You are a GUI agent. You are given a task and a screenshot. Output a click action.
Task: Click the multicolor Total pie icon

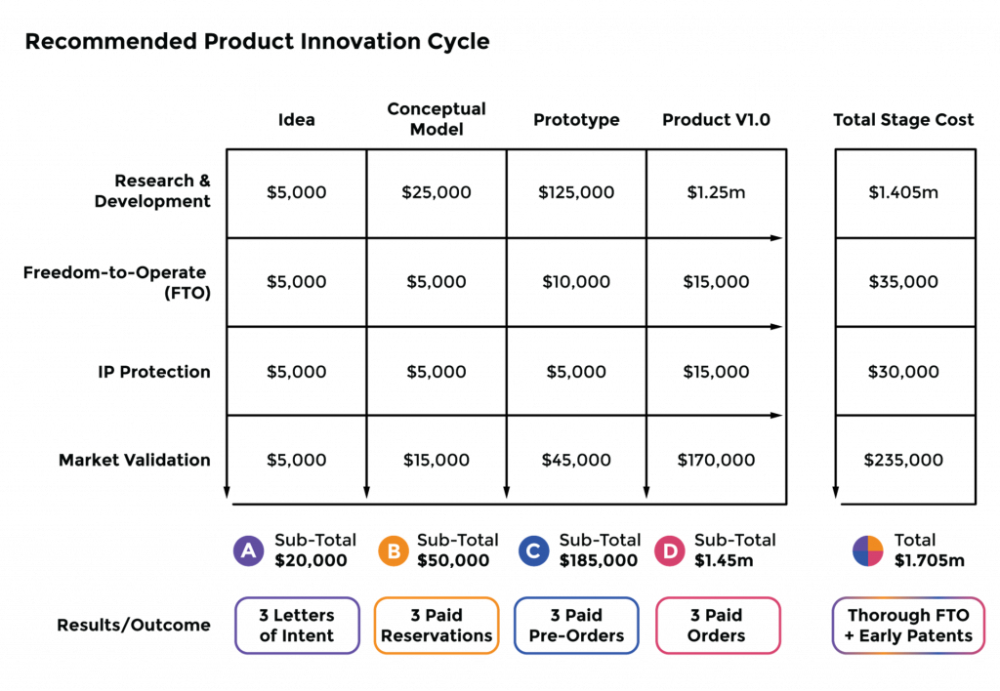pyautogui.click(x=868, y=551)
